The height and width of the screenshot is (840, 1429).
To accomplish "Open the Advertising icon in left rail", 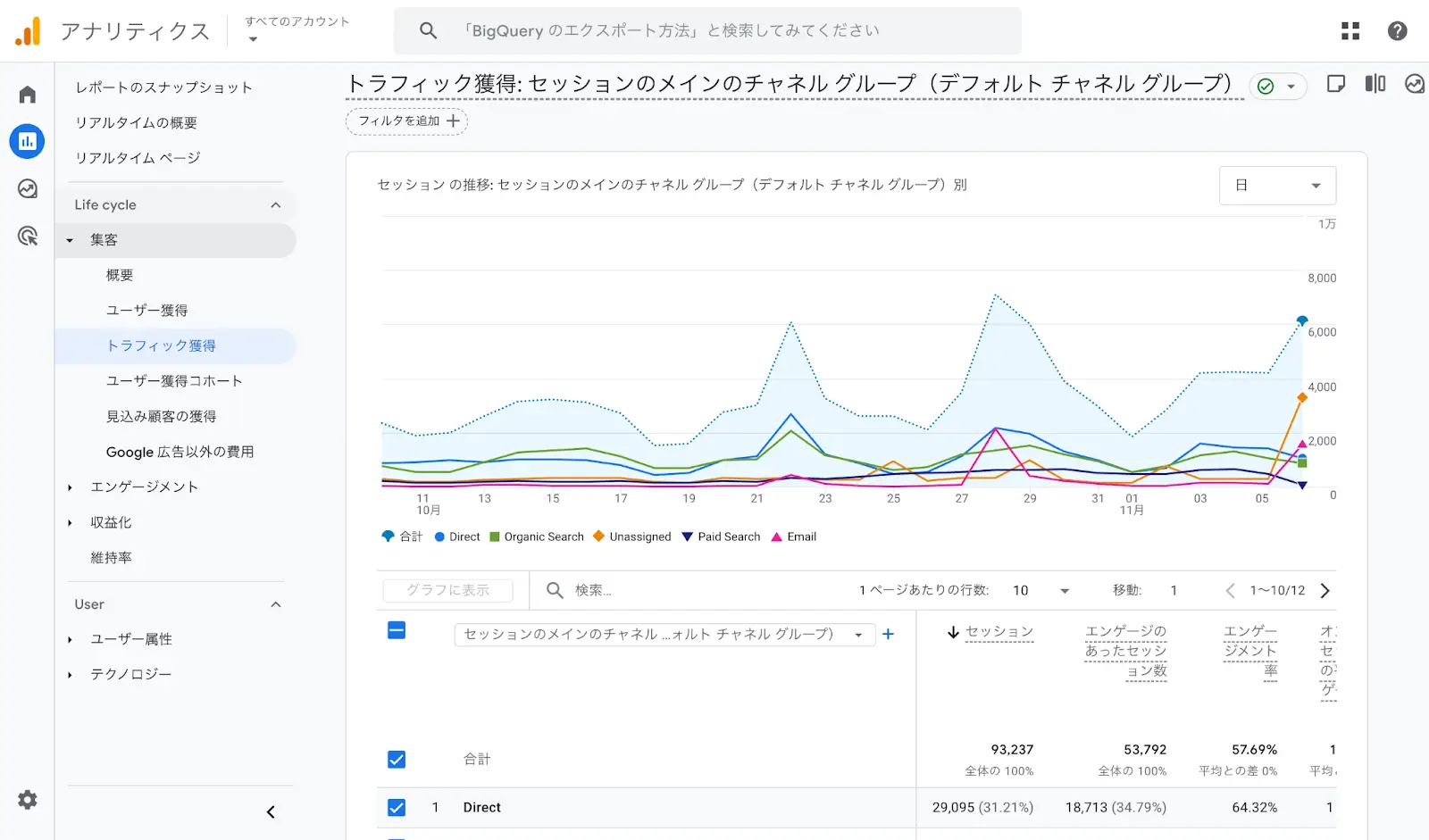I will point(28,236).
